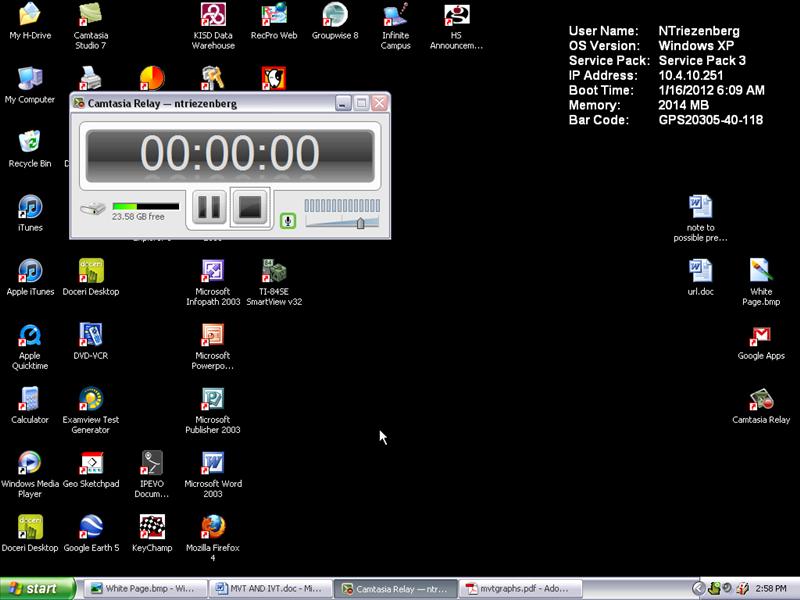This screenshot has width=800, height=600.
Task: Select the Examview Test Generator icon
Action: click(x=91, y=411)
